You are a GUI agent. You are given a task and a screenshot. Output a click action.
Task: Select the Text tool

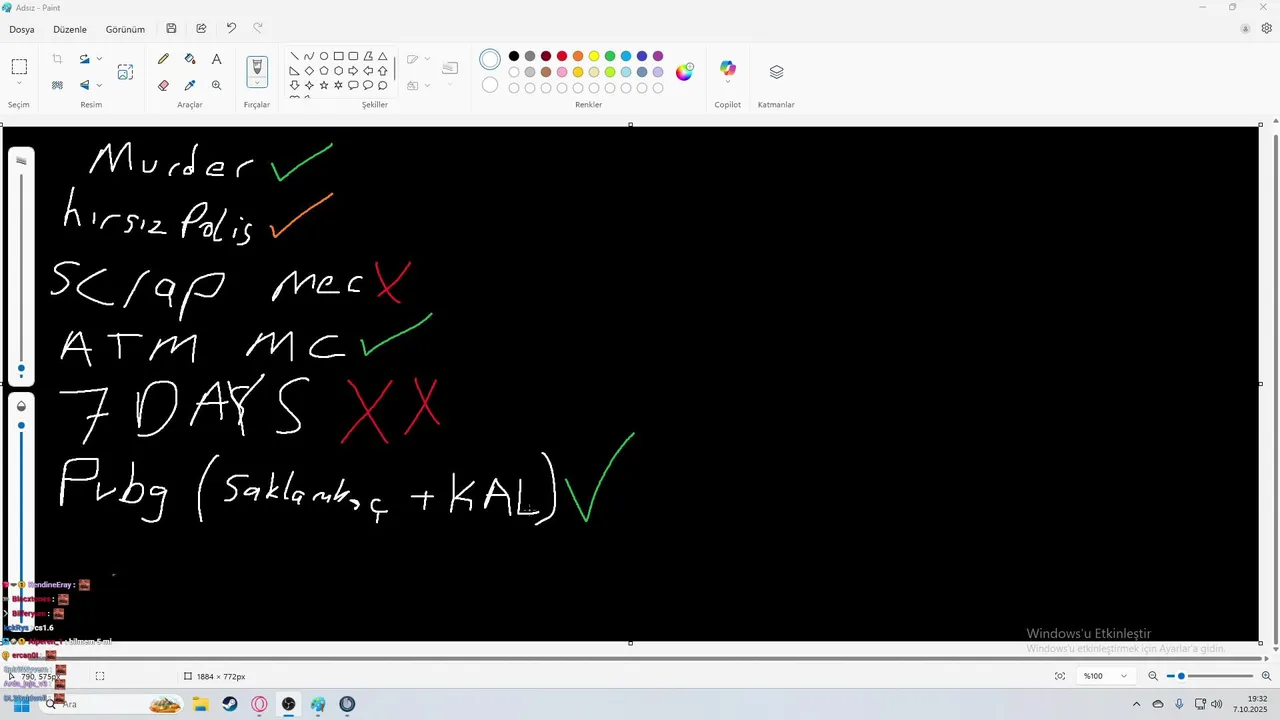pyautogui.click(x=216, y=59)
